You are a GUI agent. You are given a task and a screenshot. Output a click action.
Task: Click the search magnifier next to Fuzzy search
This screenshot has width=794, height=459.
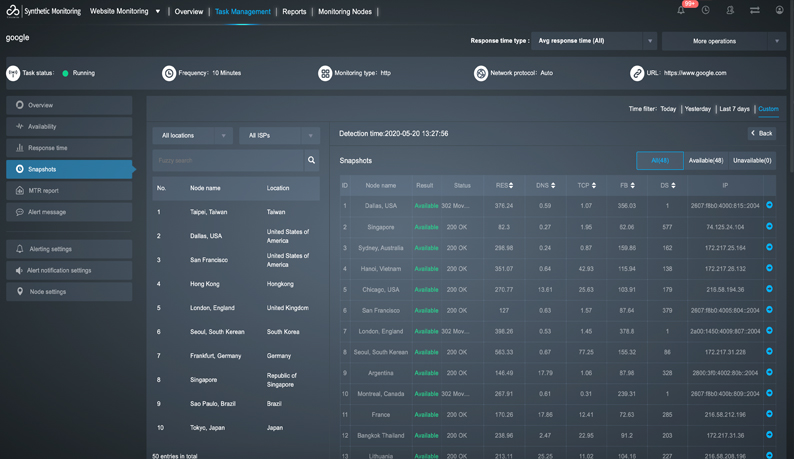(x=312, y=160)
